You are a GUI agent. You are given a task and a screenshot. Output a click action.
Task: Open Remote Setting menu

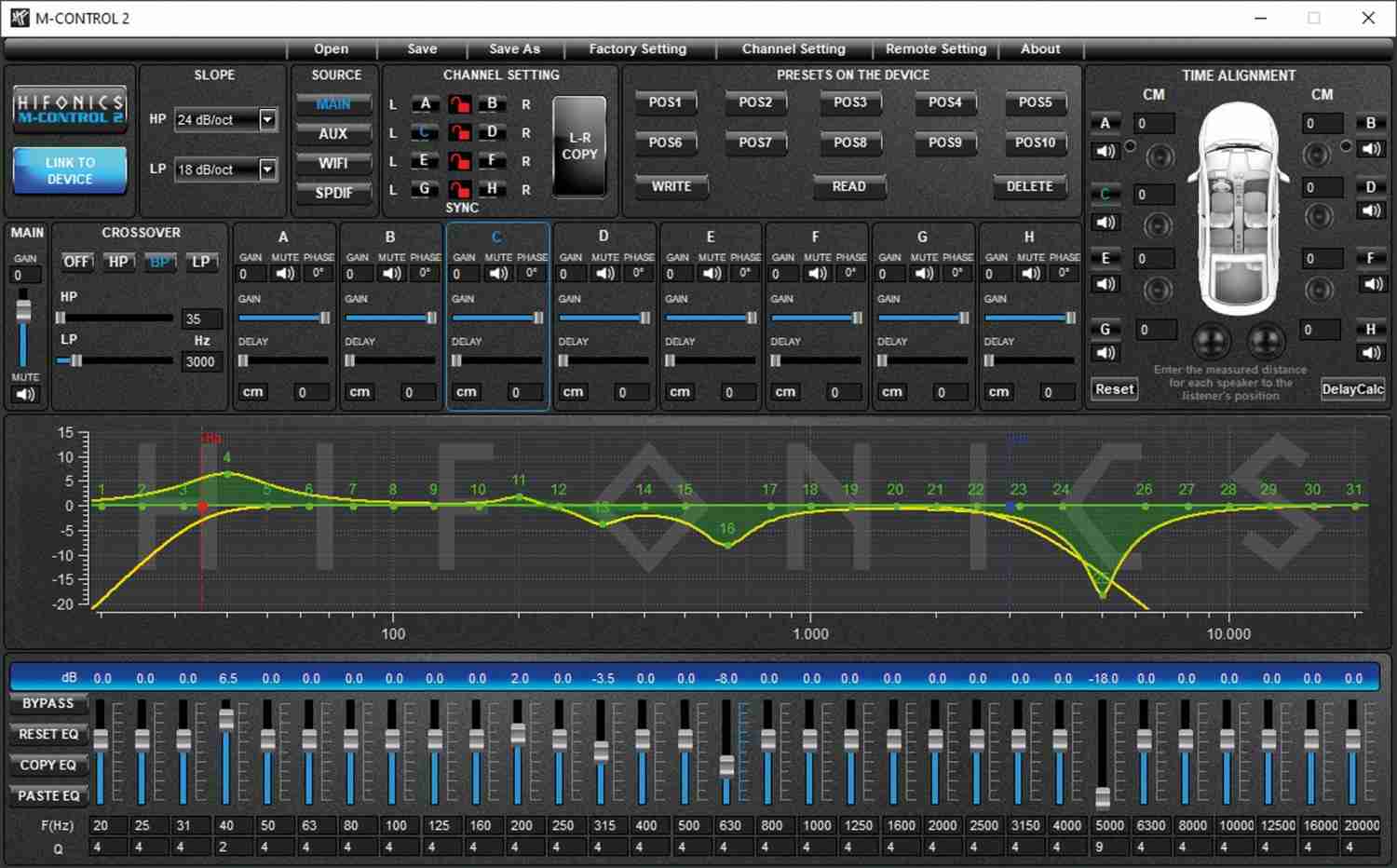click(x=936, y=49)
